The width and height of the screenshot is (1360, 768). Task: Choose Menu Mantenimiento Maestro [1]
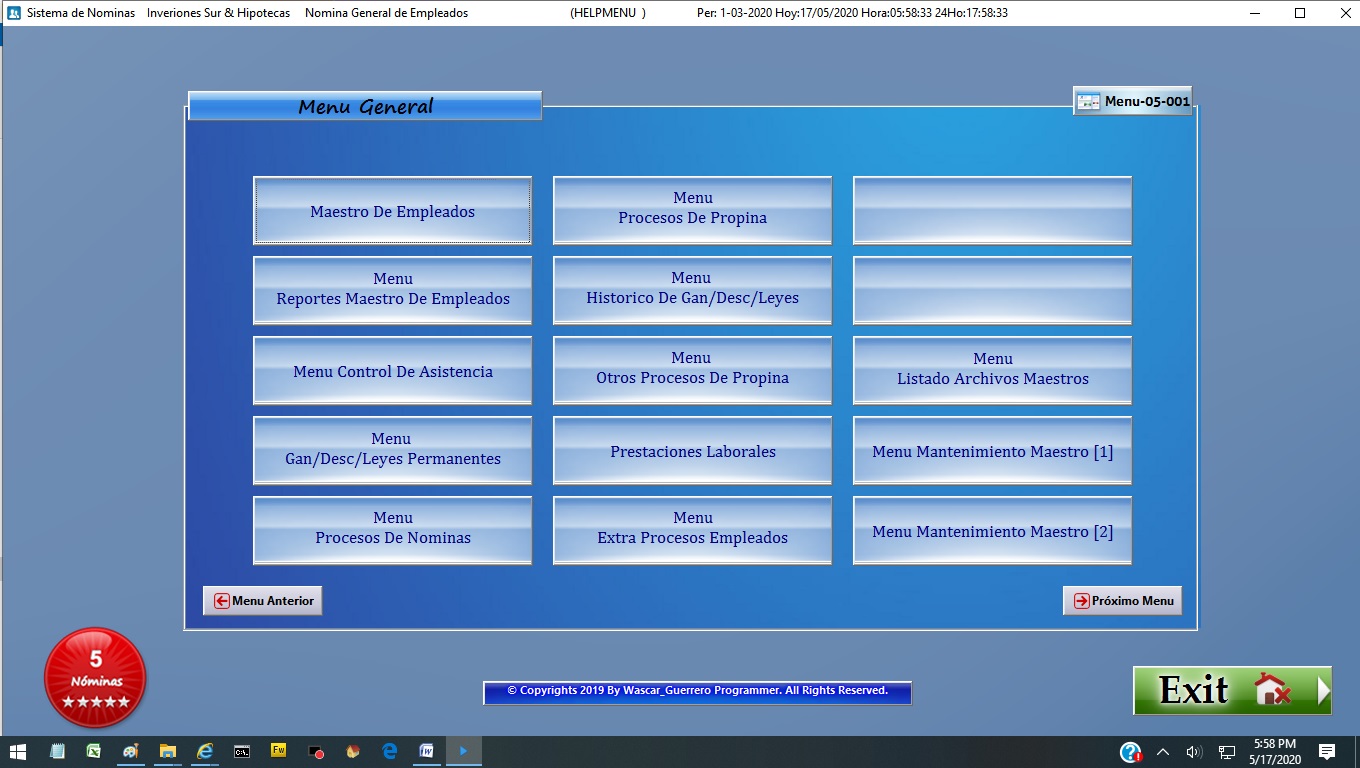992,451
